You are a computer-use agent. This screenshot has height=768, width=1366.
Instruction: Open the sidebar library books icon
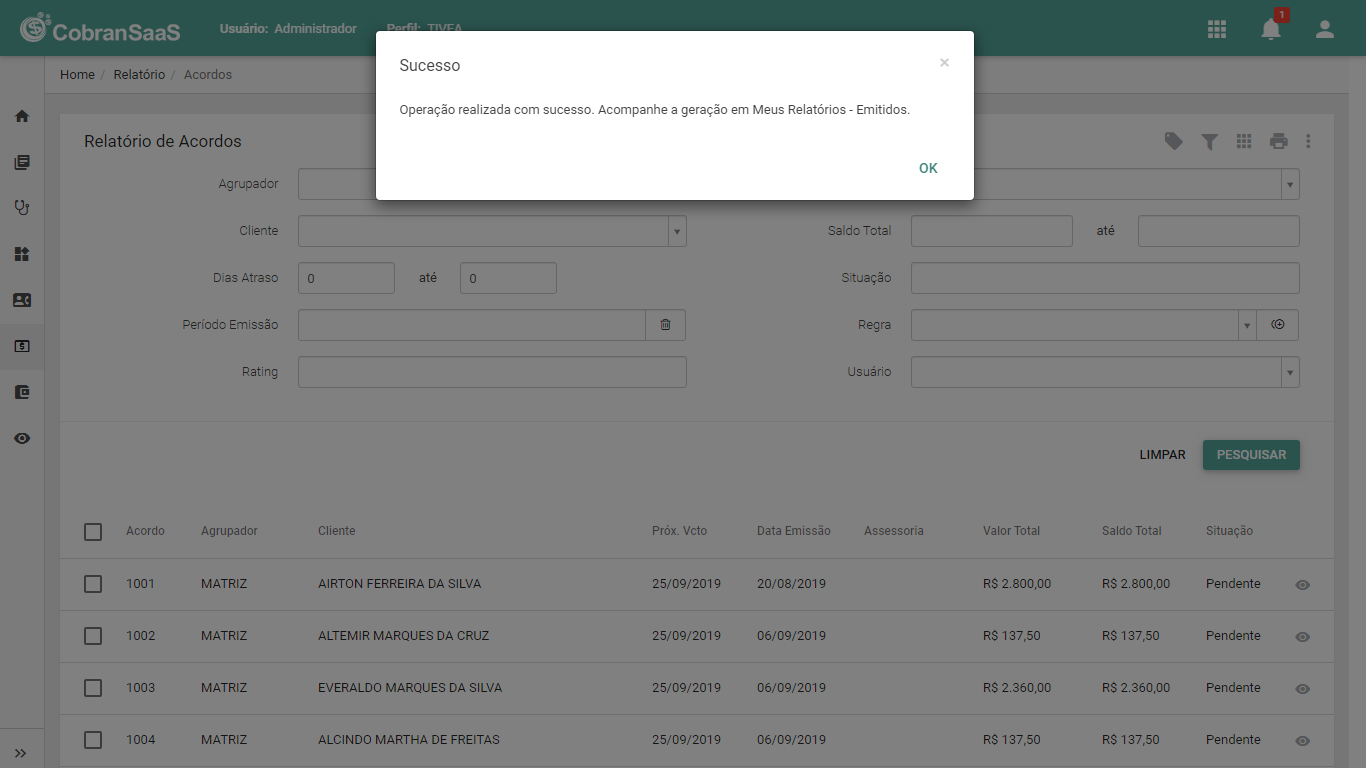tap(22, 162)
